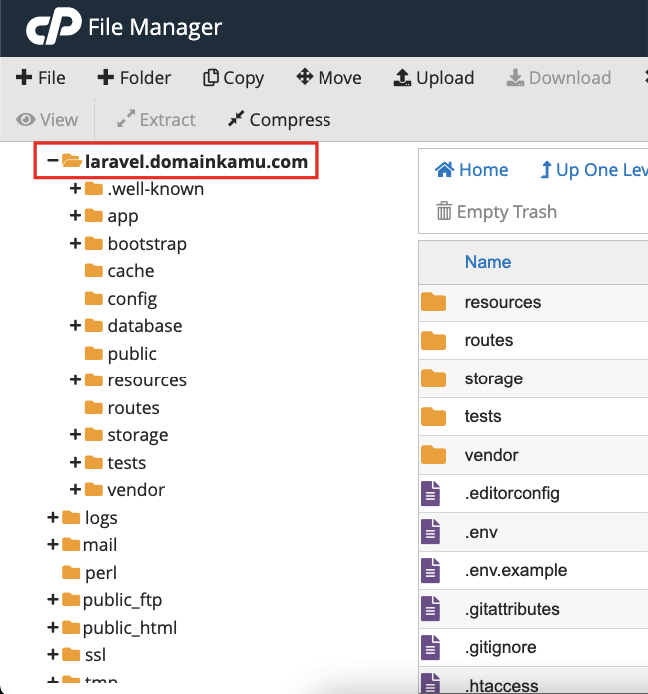Viewport: 648px width, 694px height.
Task: Expand the logs folder in the tree
Action: click(53, 517)
